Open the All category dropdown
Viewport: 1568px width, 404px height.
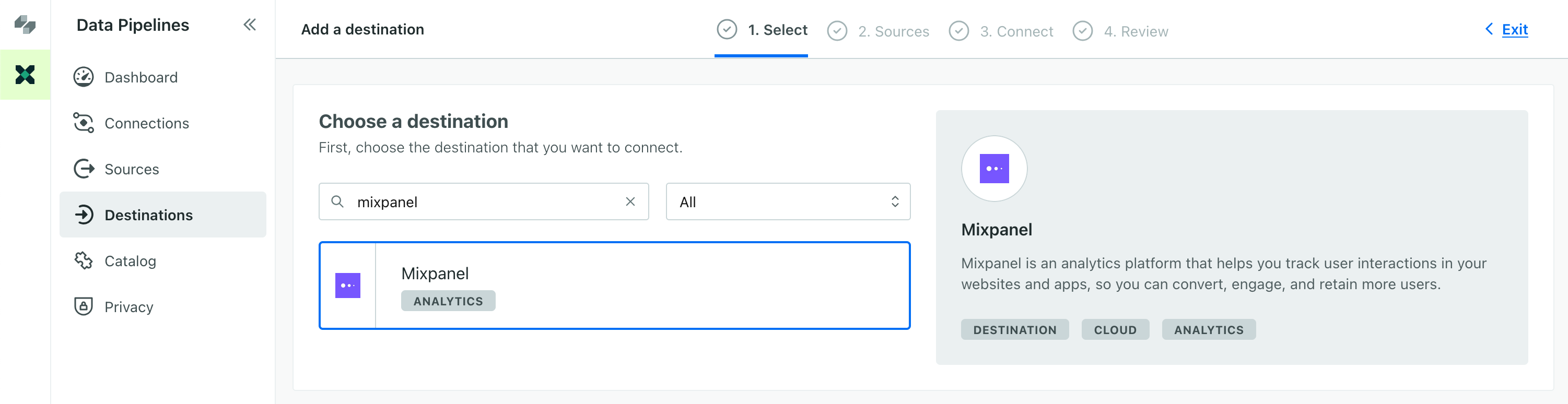coord(788,201)
